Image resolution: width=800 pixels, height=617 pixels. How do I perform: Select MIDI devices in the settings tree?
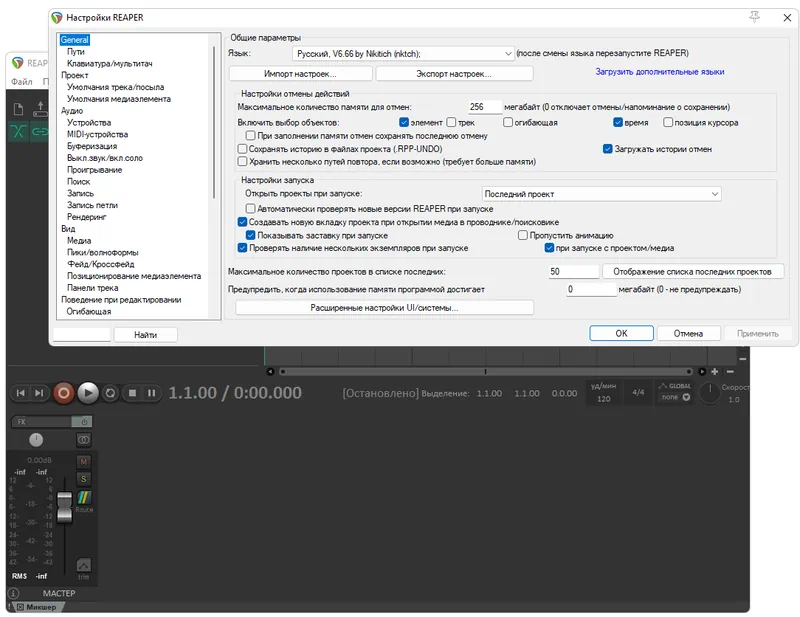97,134
